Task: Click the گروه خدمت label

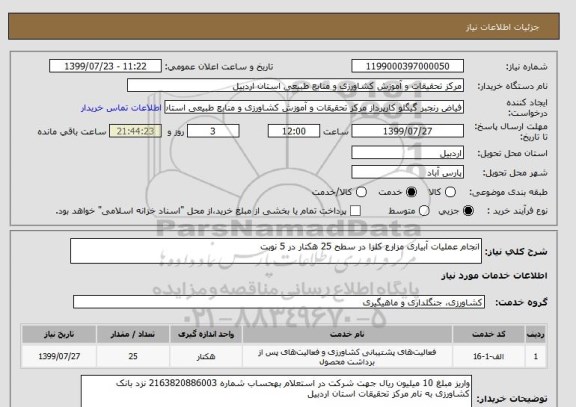Action: [521, 302]
